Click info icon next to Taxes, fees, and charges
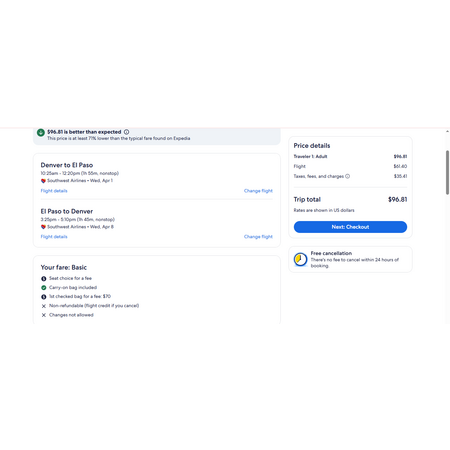450x450 pixels. coord(347,176)
